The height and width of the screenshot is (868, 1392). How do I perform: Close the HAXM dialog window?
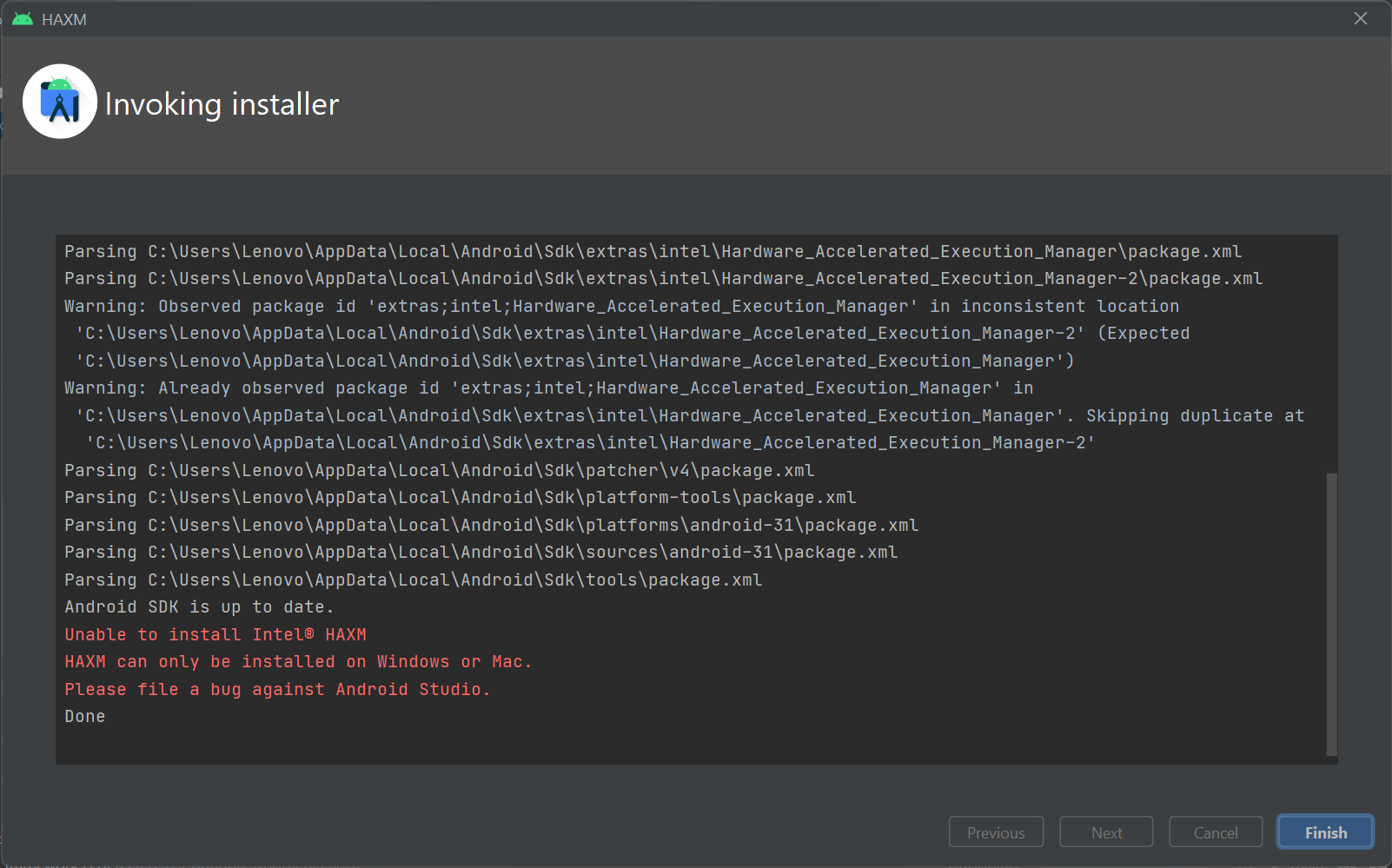[x=1361, y=18]
